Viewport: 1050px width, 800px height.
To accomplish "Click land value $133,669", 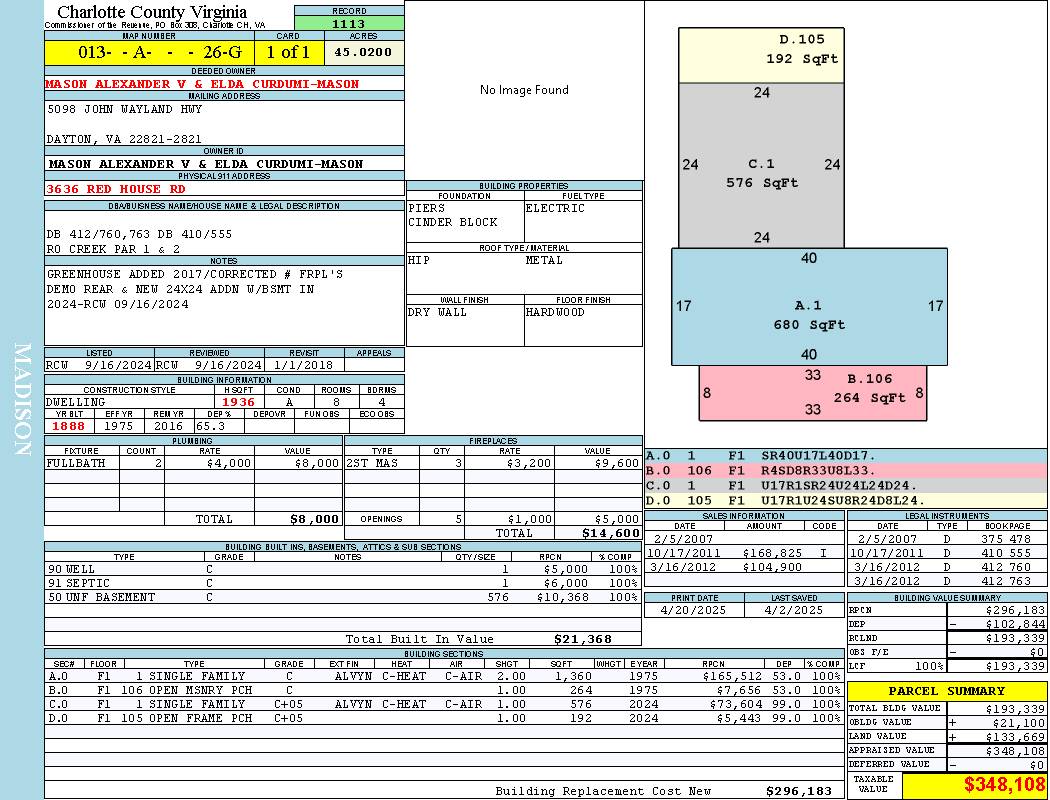I will pos(1015,737).
